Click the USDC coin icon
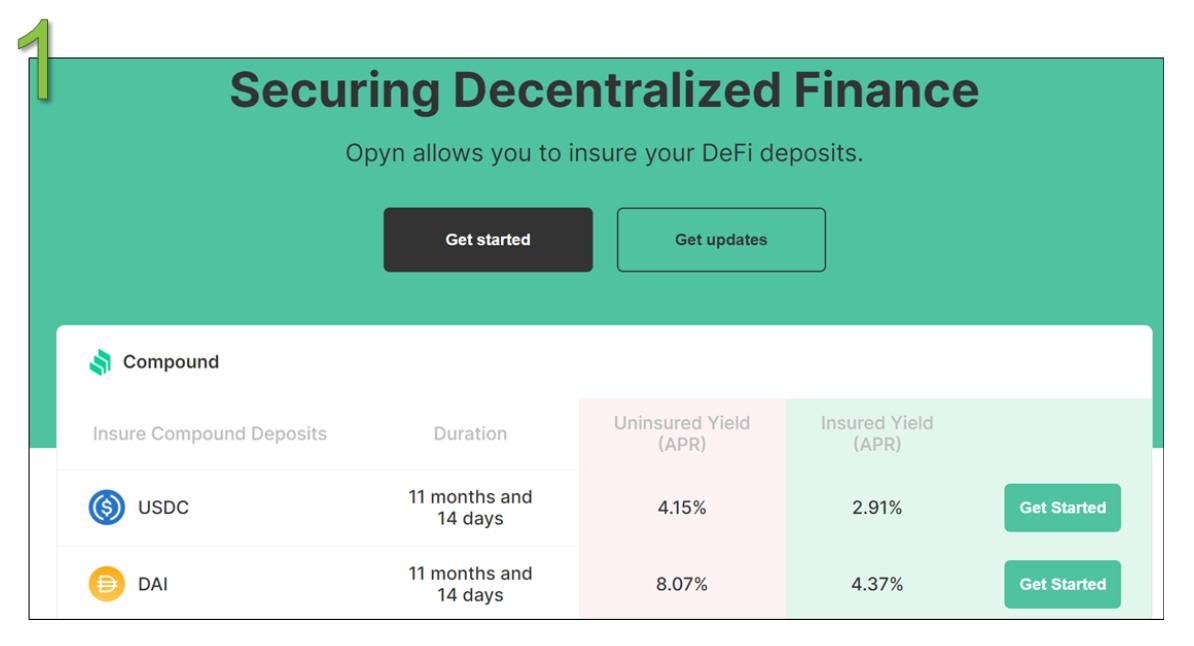The height and width of the screenshot is (646, 1194). click(x=107, y=508)
